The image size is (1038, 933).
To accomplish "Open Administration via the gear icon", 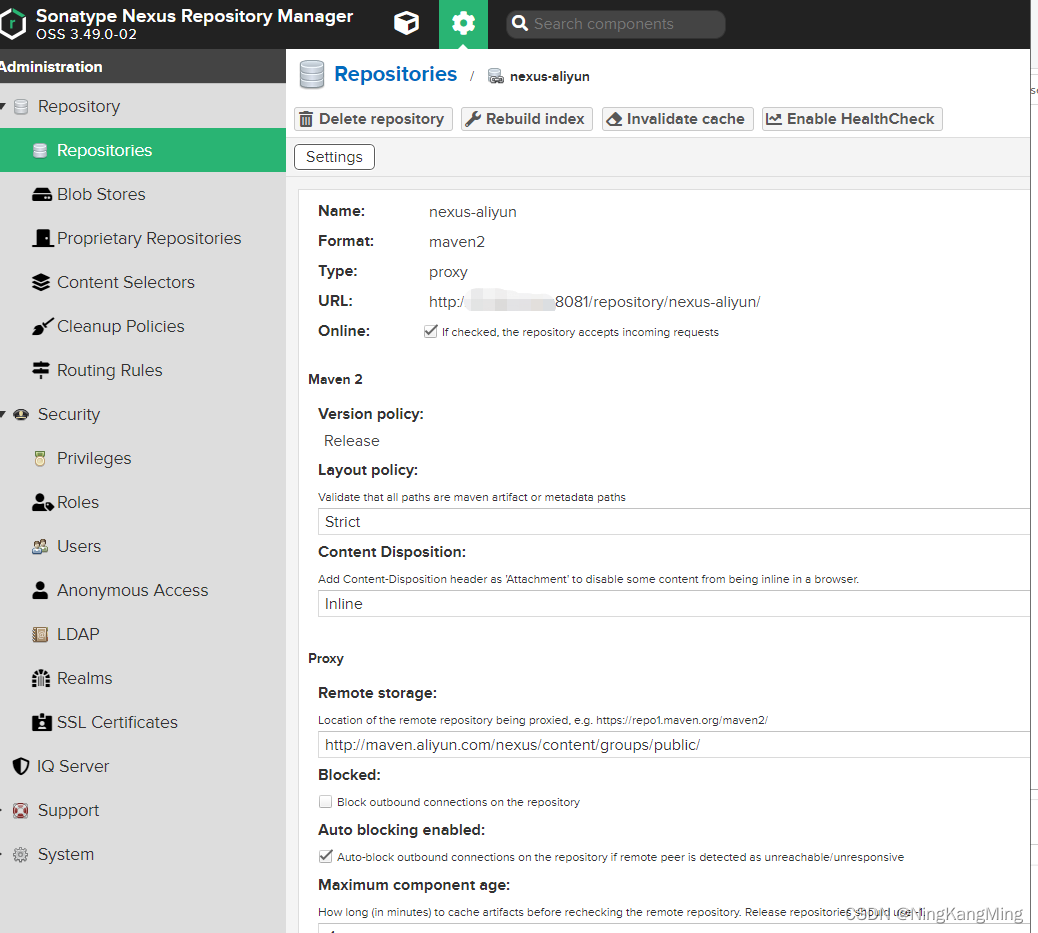I will coord(463,24).
